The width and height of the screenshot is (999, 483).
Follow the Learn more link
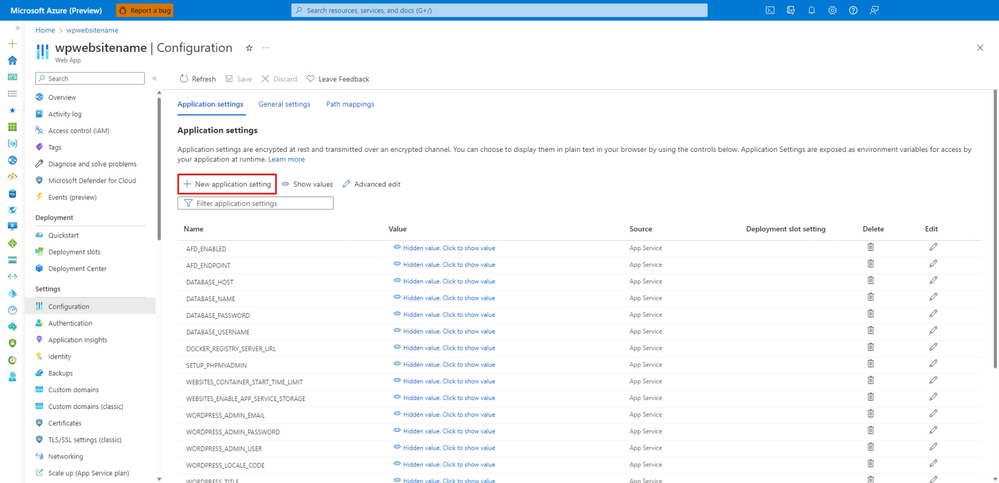pos(286,159)
